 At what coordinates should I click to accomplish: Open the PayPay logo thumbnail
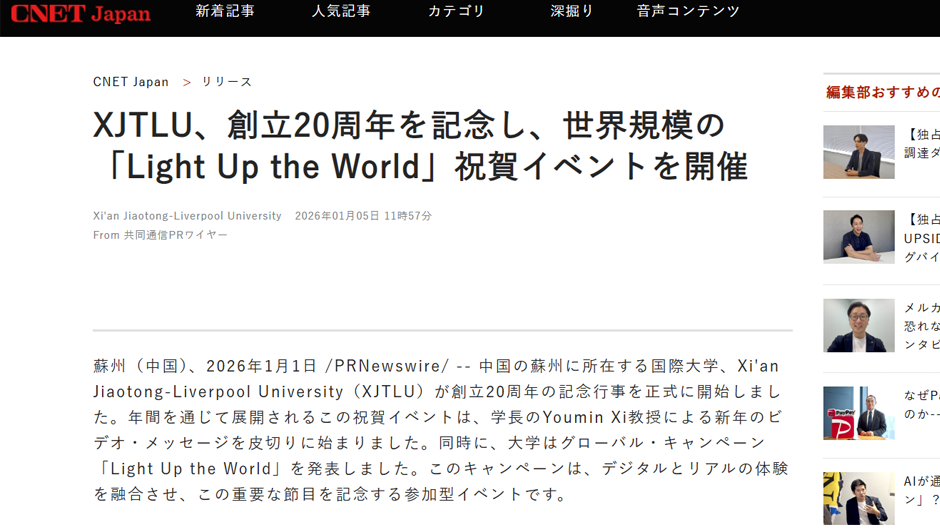click(x=858, y=413)
